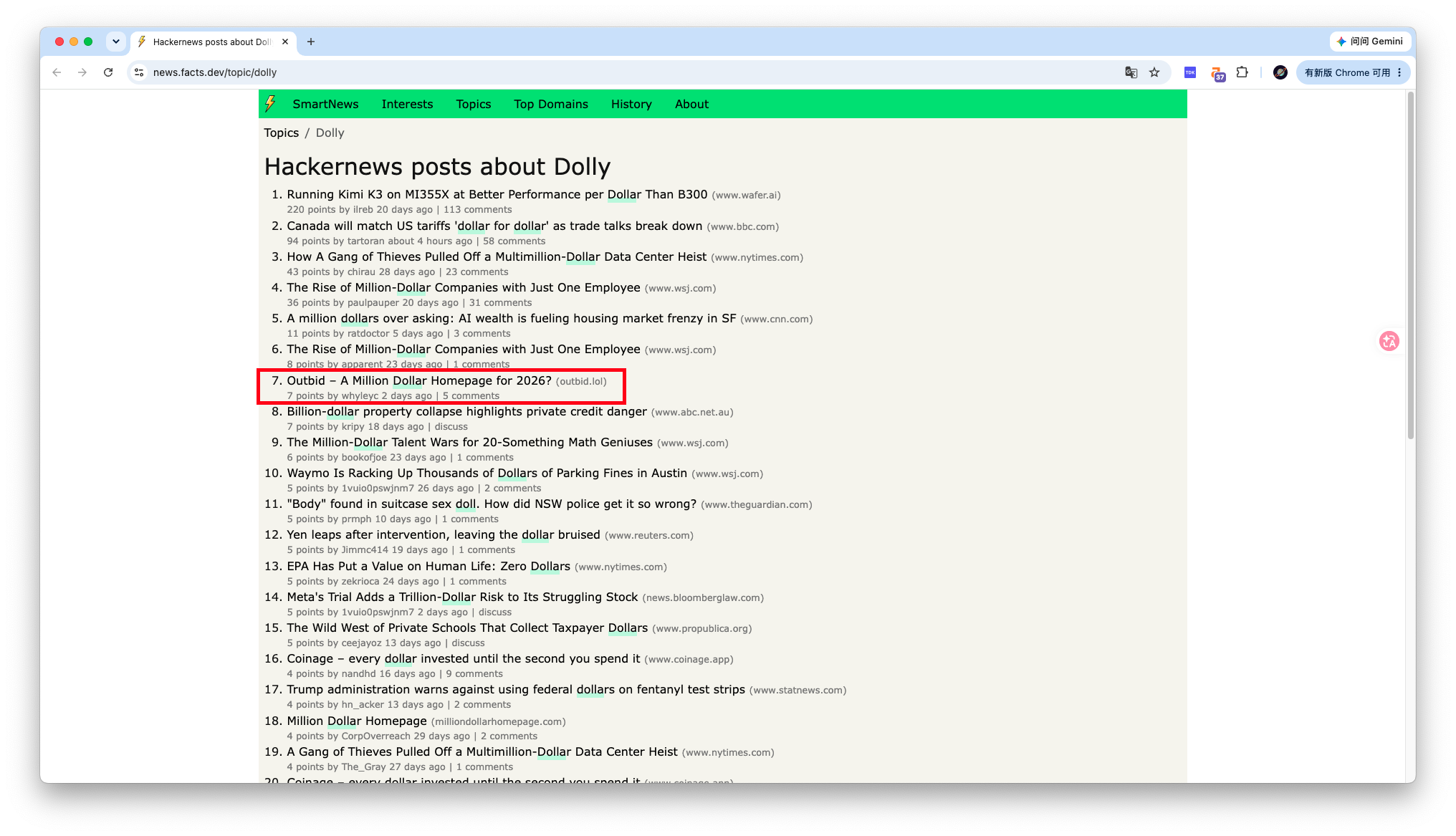Open the 31 comments link by paulpauper
1456x836 pixels.
point(501,302)
